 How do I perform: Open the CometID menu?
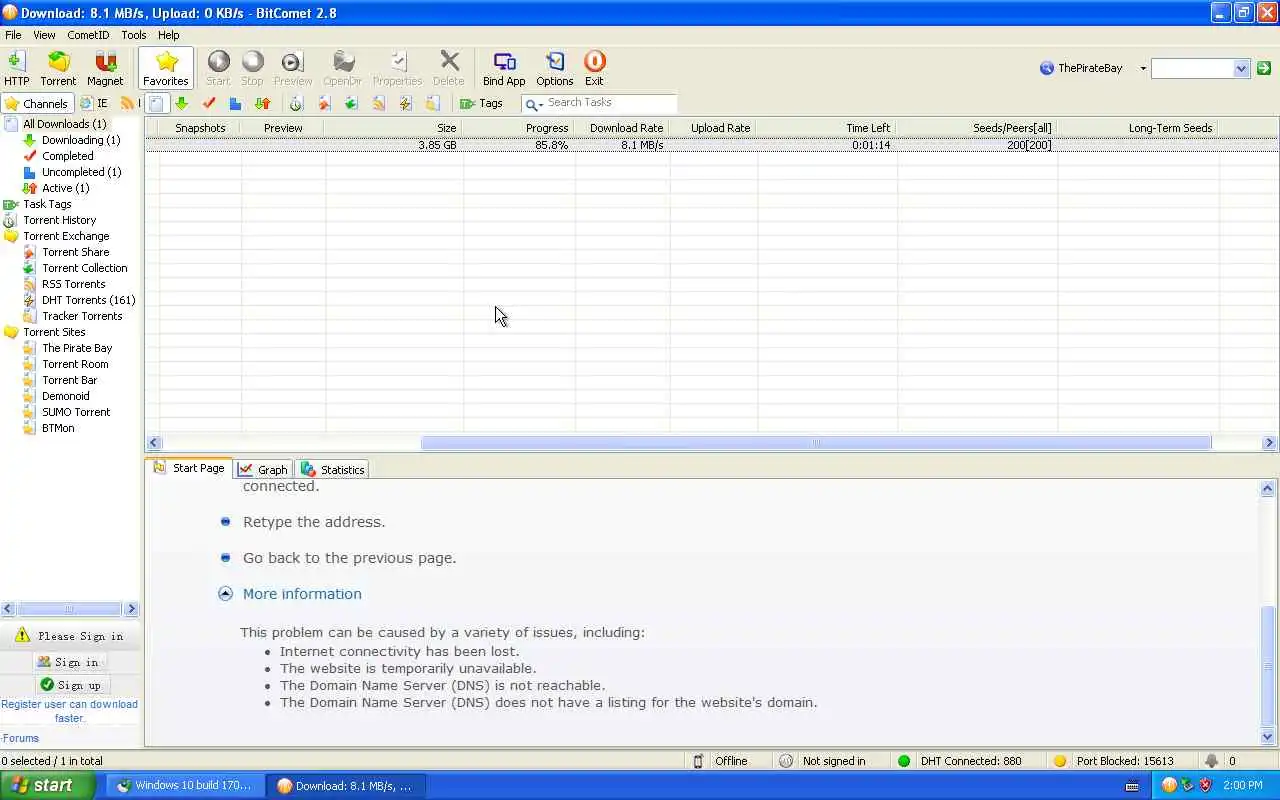tap(88, 35)
